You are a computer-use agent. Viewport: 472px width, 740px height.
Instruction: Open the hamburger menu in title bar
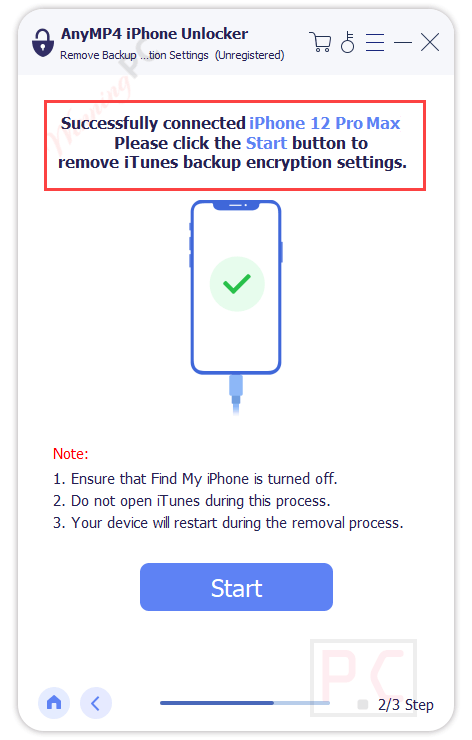point(375,42)
